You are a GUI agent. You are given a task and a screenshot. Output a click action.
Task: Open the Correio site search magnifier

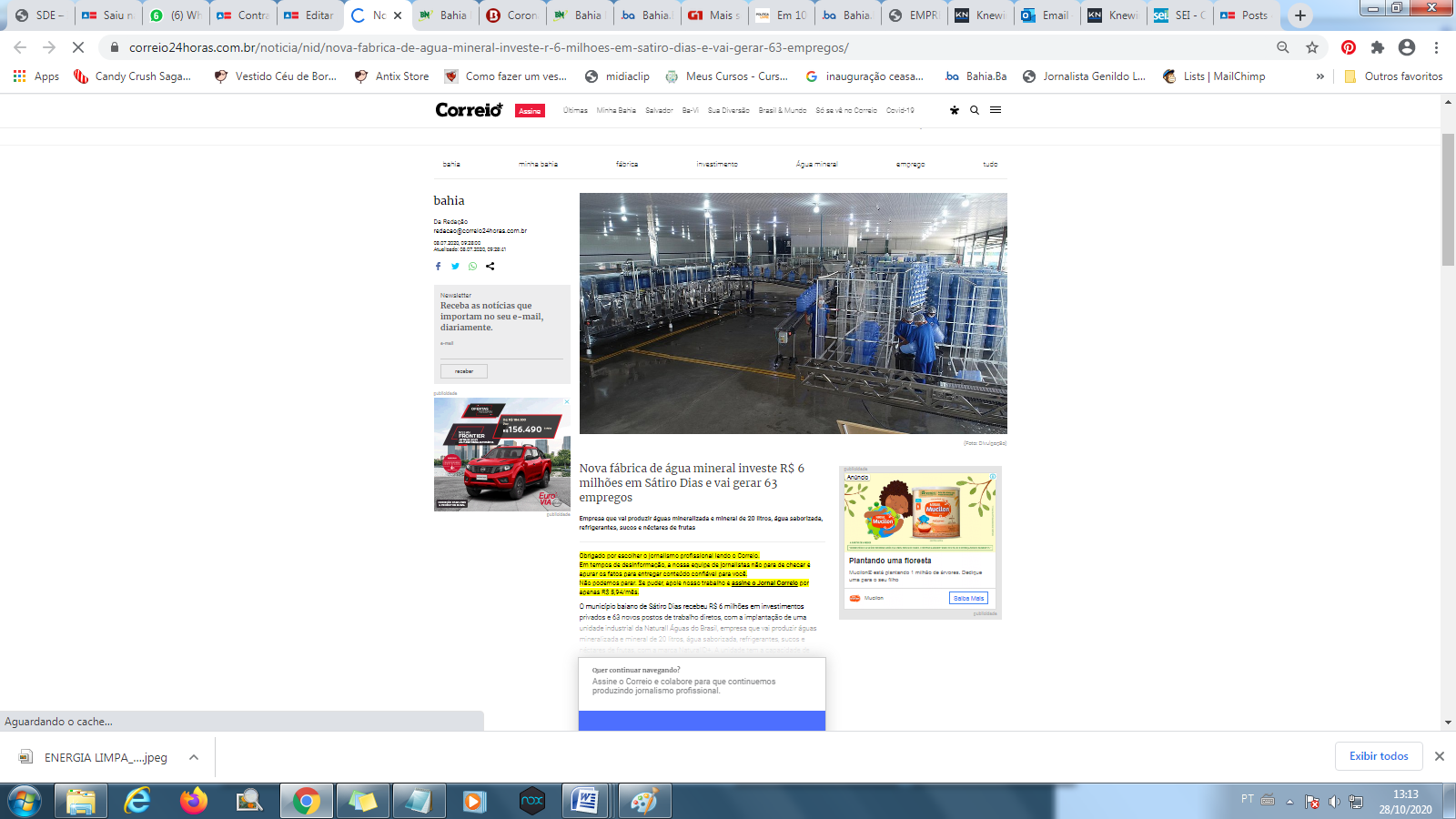coord(975,110)
